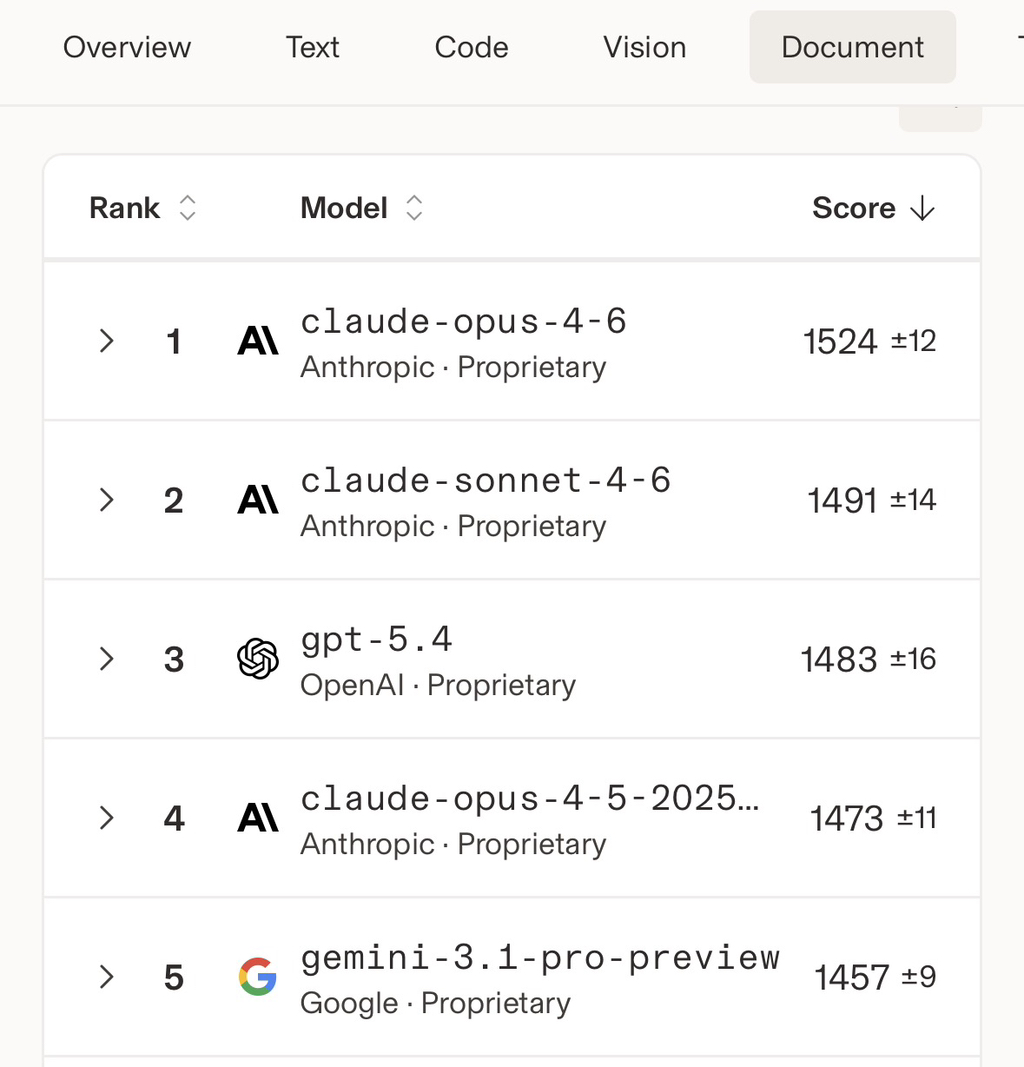
Task: Switch to the Overview tab
Action: pyautogui.click(x=127, y=47)
